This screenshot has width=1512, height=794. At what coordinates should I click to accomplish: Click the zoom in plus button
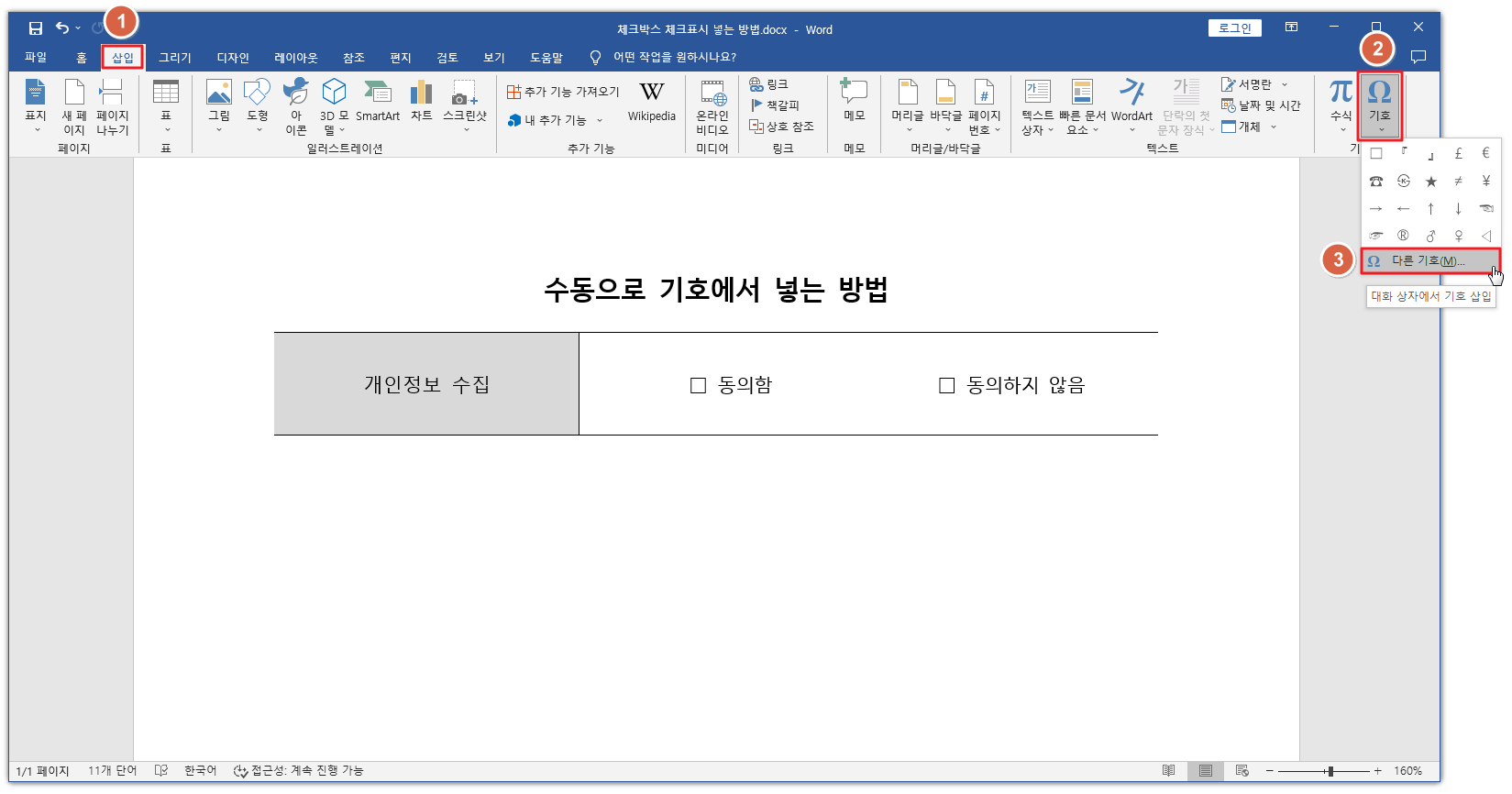point(1378,771)
